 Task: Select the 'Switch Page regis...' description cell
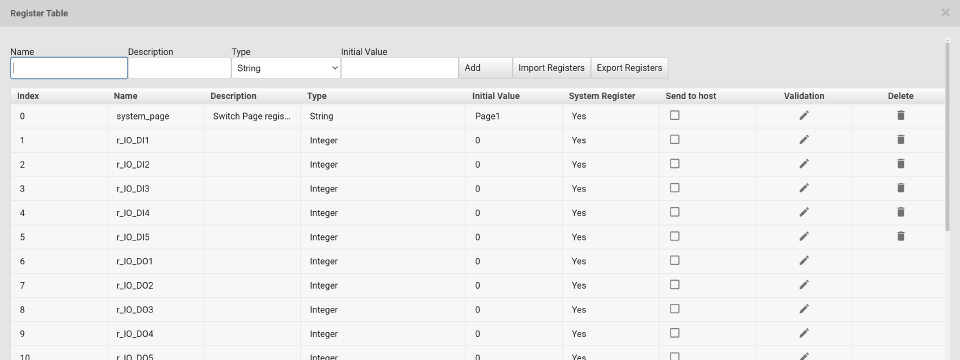coord(252,116)
